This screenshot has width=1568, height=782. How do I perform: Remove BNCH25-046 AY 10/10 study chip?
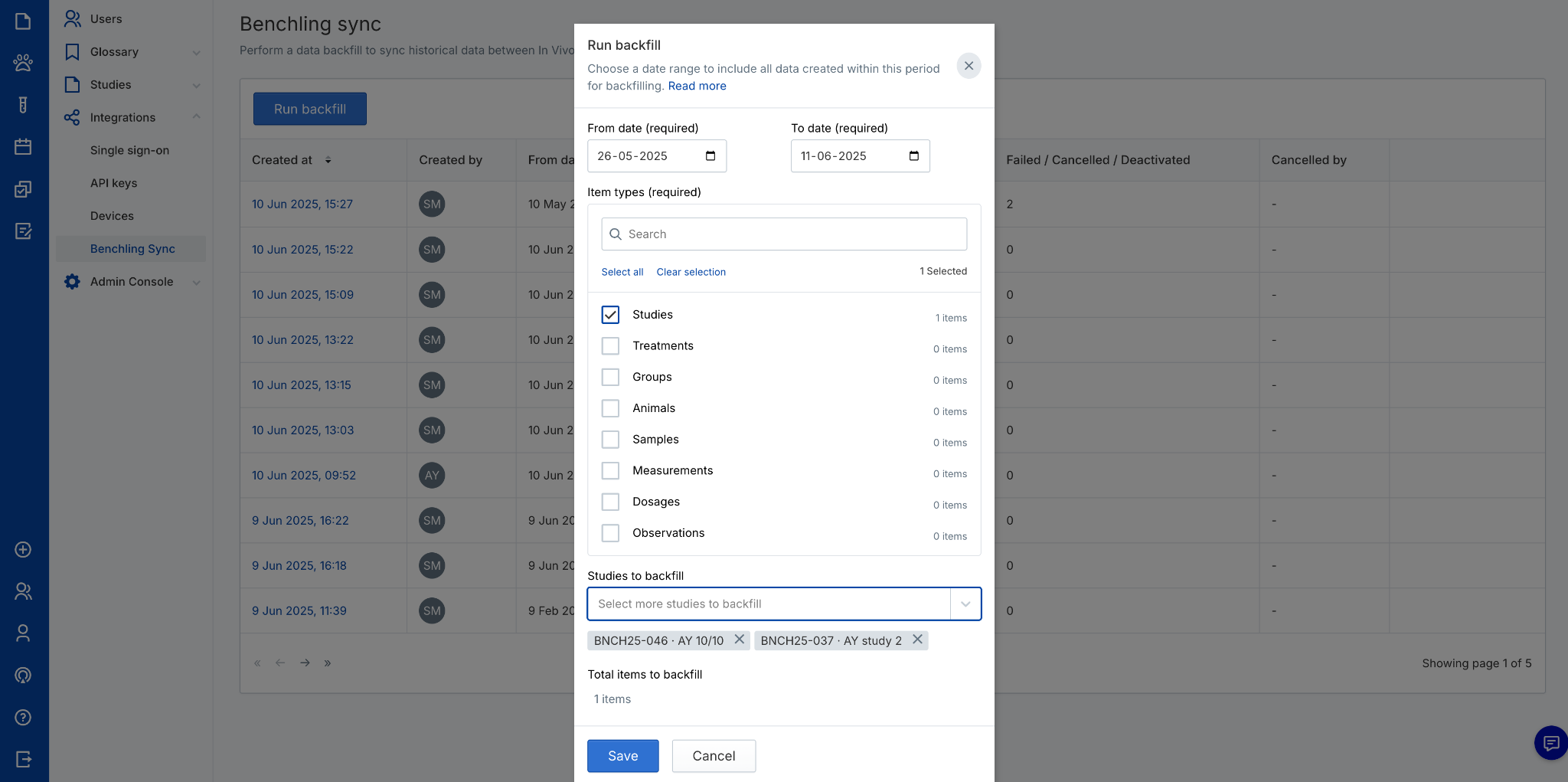[739, 640]
